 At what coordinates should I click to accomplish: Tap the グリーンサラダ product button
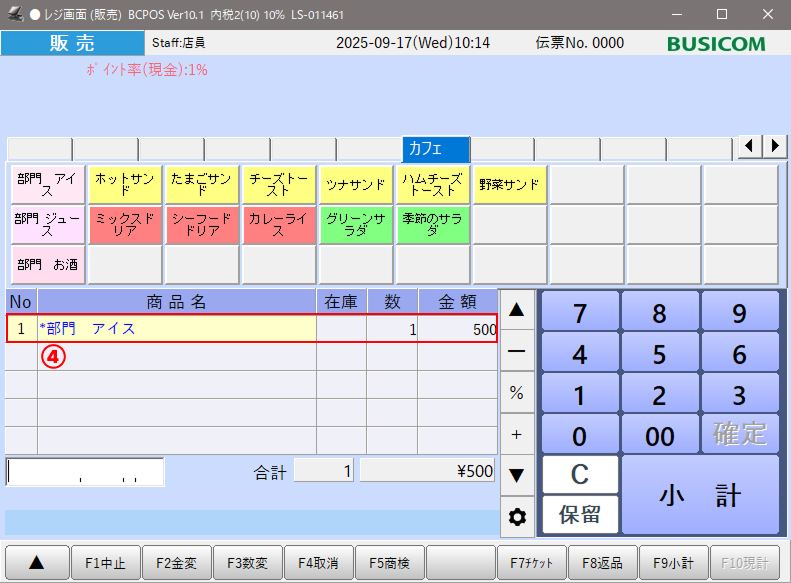(355, 224)
